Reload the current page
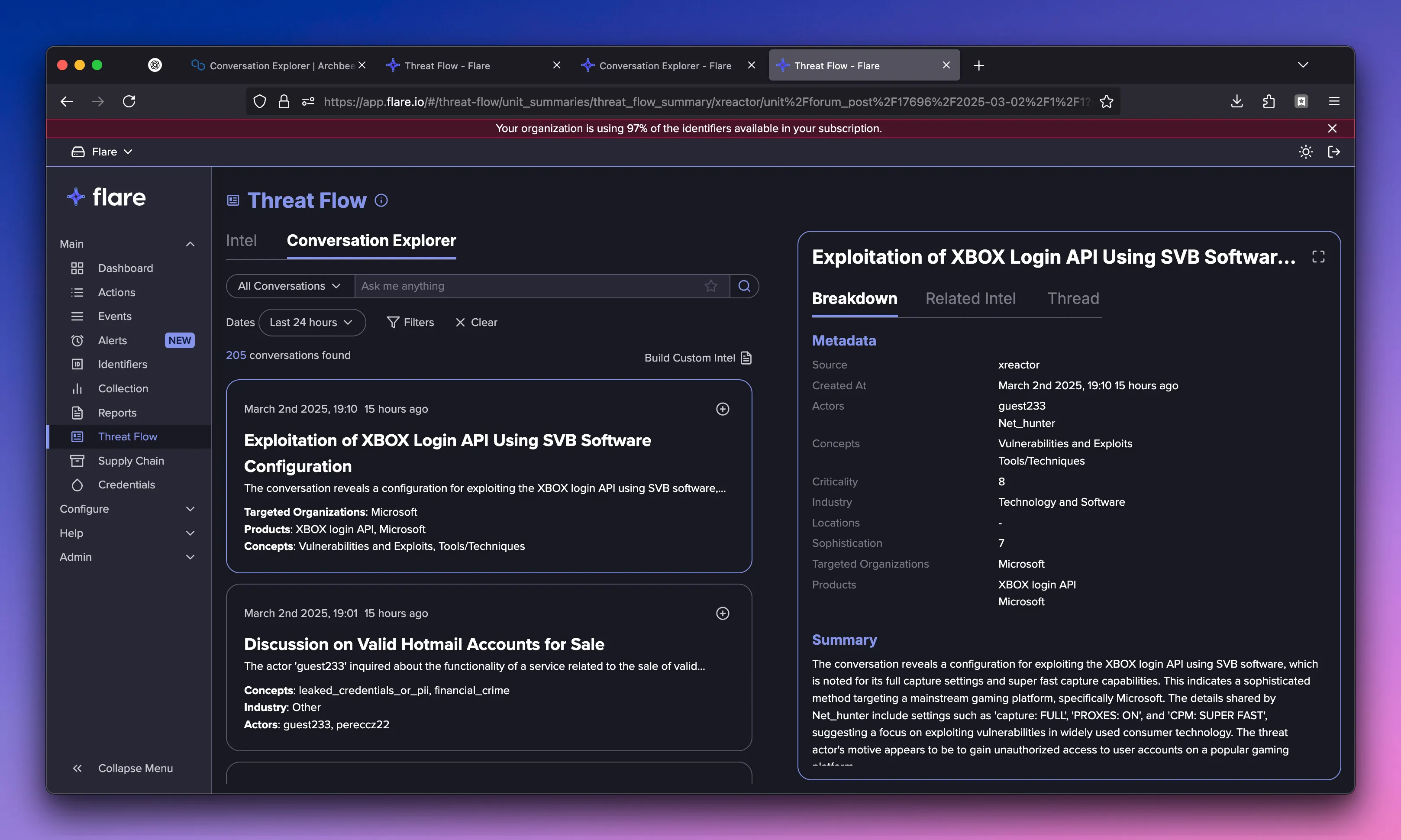 [129, 101]
